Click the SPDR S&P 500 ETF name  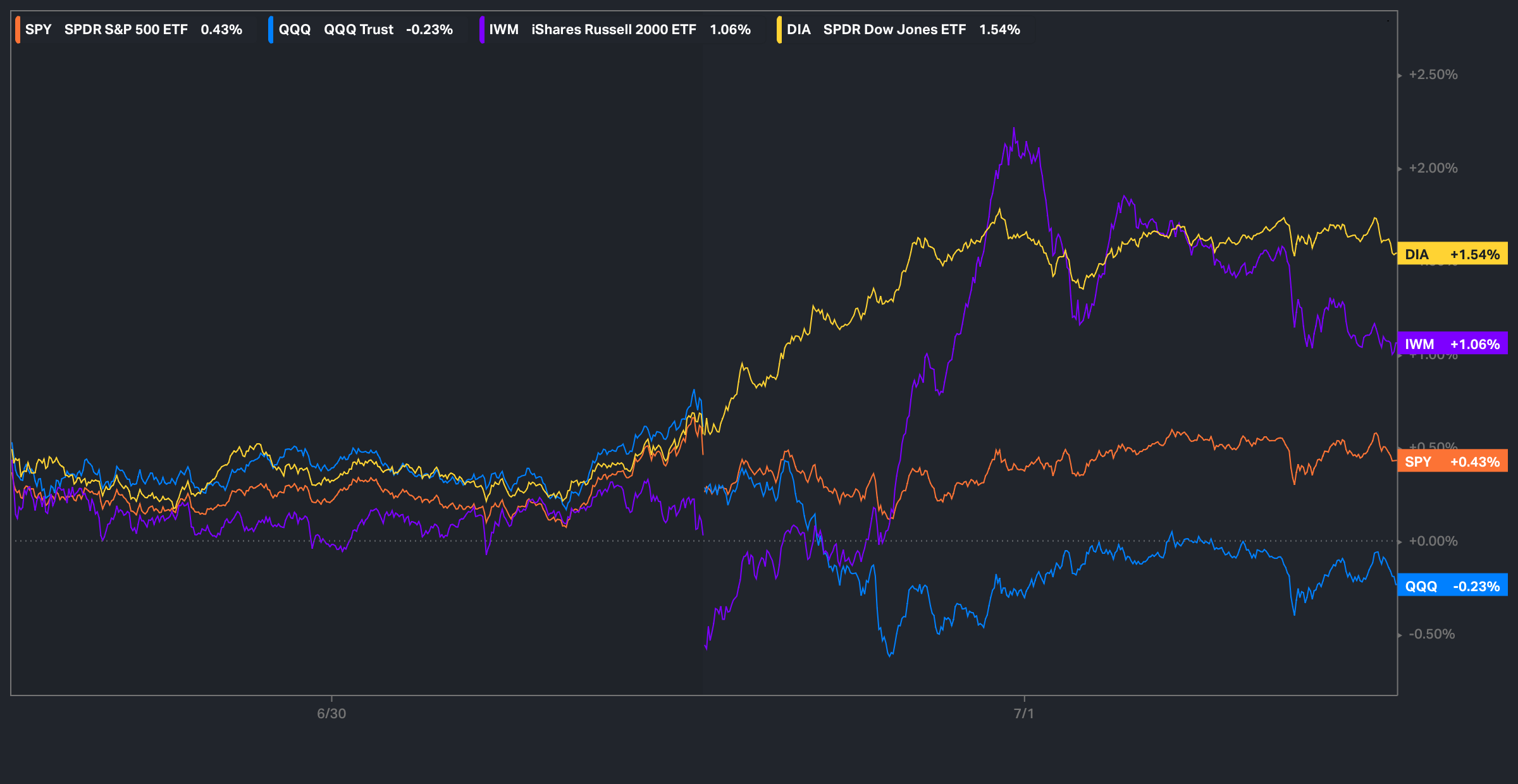(126, 30)
